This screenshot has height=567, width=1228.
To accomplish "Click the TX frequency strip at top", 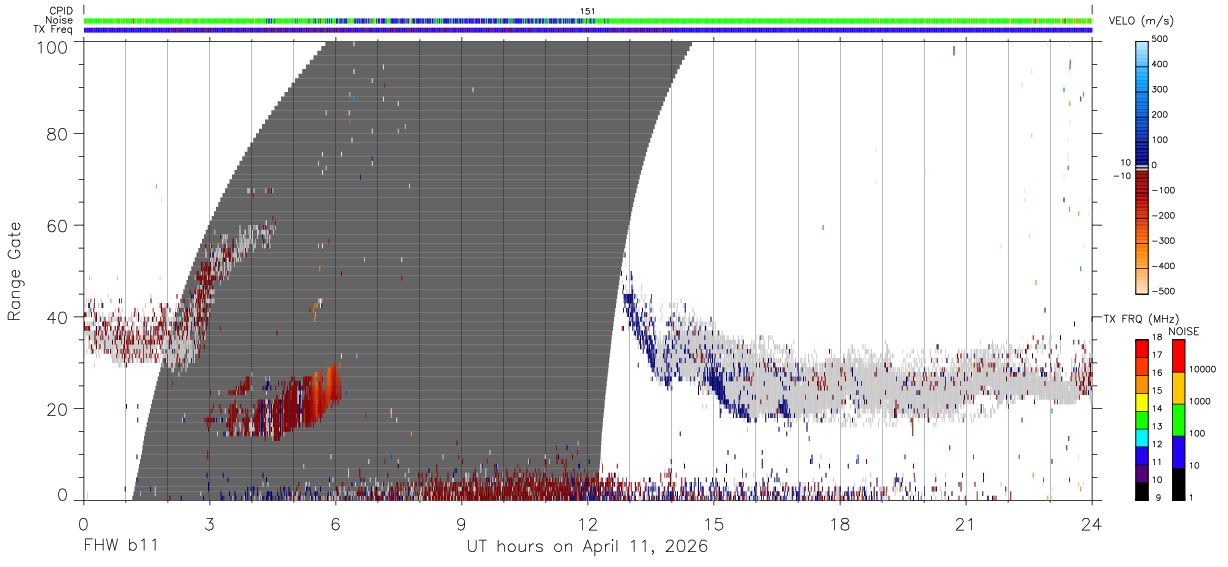I will click(588, 29).
